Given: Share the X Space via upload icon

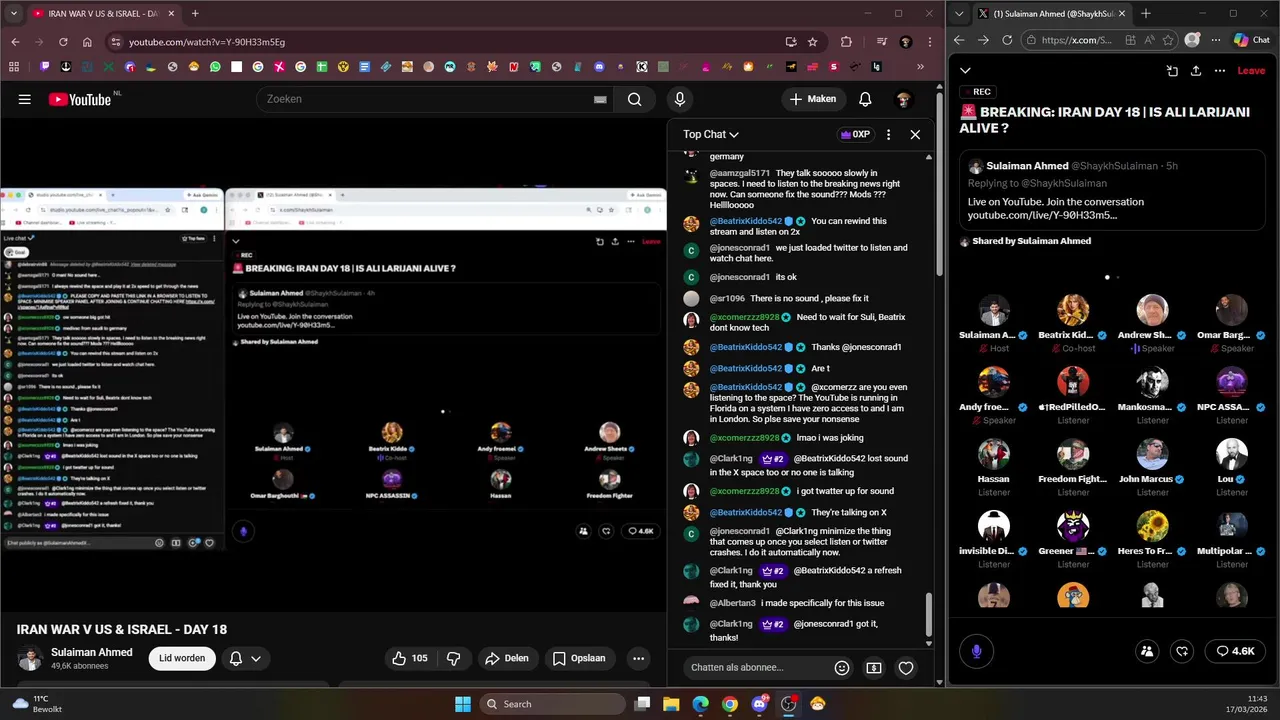Looking at the screenshot, I should 1196,71.
